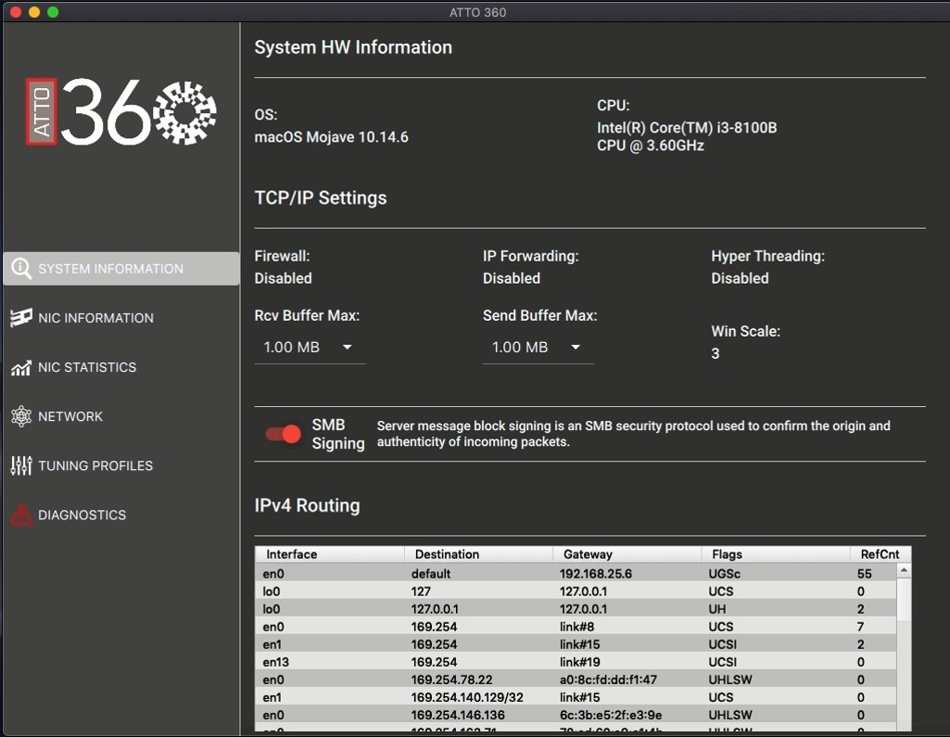Click the magnifier icon for System Information
The height and width of the screenshot is (737, 950).
tap(21, 268)
